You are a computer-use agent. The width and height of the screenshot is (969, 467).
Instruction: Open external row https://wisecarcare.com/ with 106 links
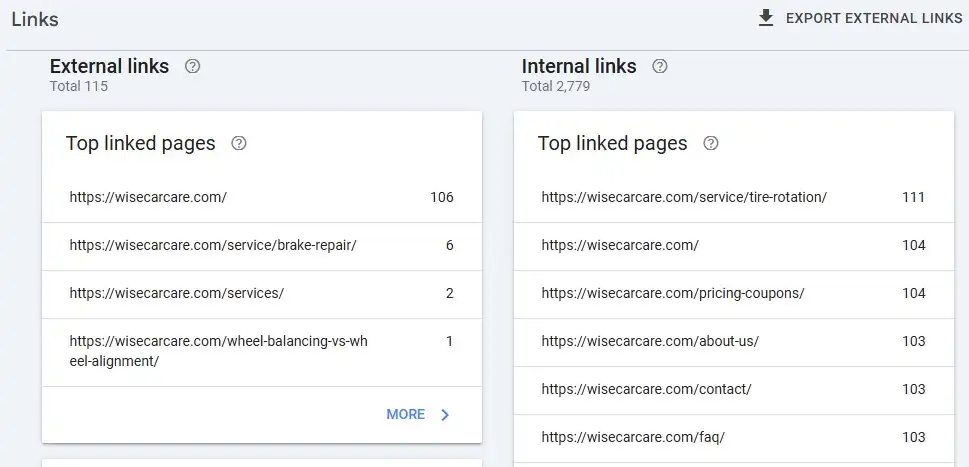click(262, 198)
